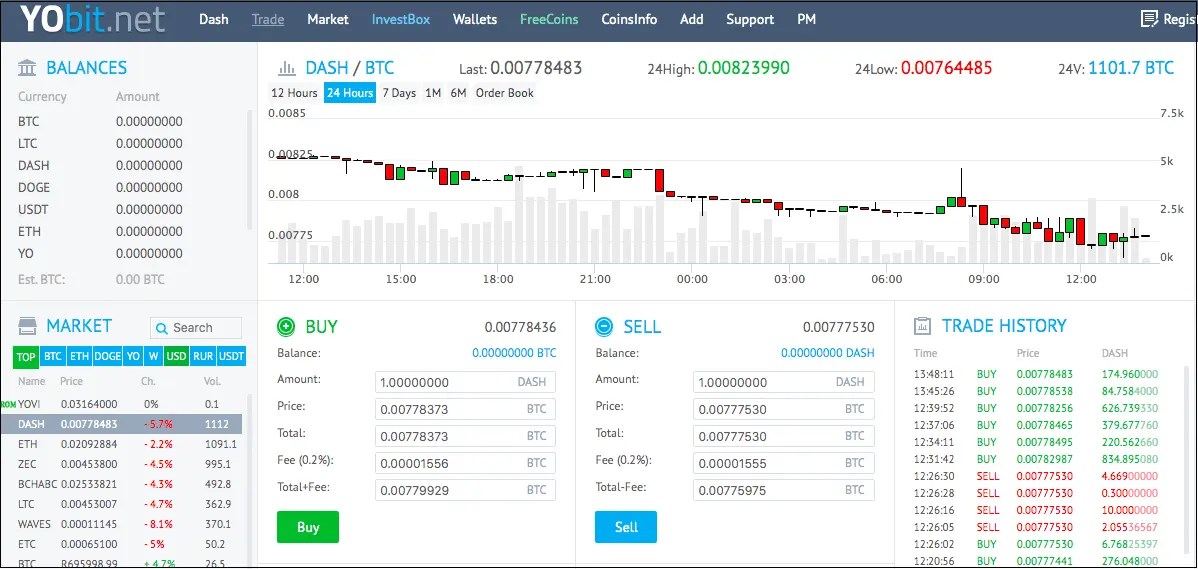Viewport: 1198px width, 569px height.
Task: Select the TOP market filter
Action: tap(26, 357)
